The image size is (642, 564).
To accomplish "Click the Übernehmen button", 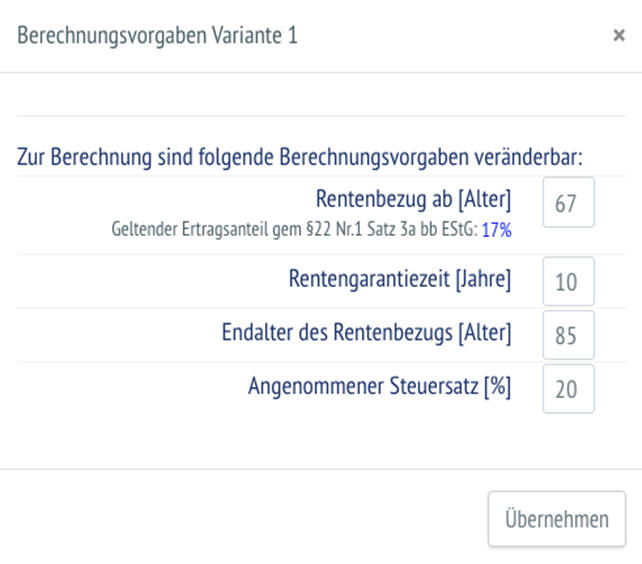I will (x=557, y=519).
